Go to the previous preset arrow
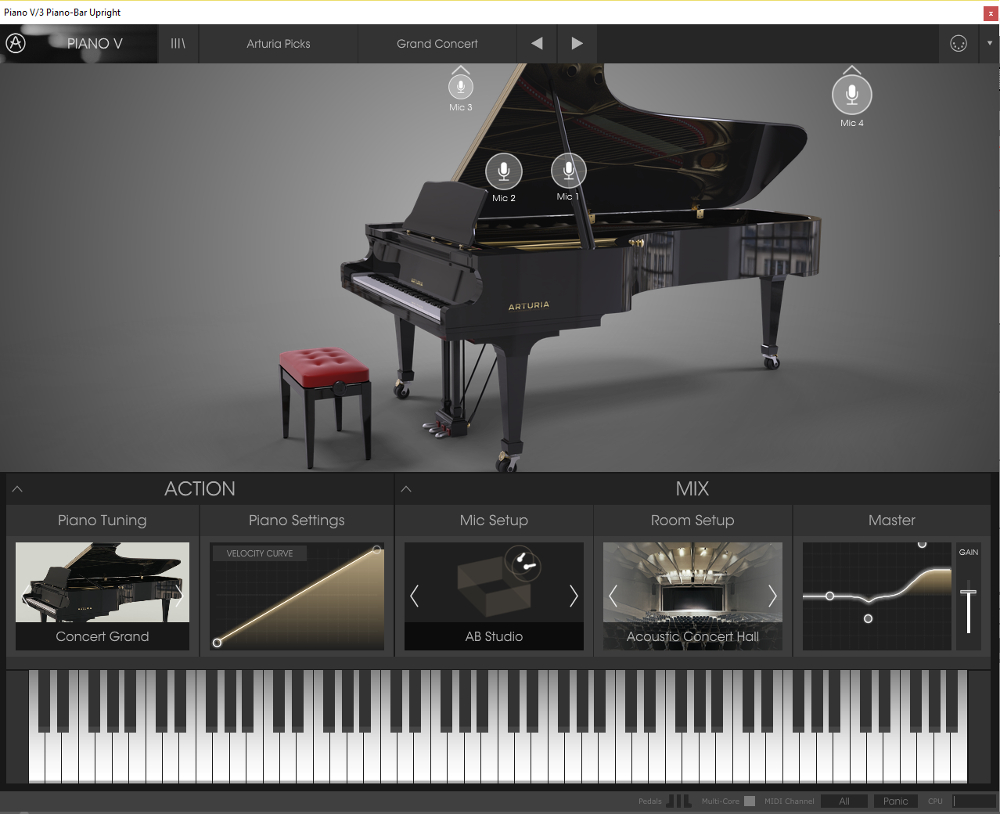Viewport: 1000px width, 814px height. (537, 43)
